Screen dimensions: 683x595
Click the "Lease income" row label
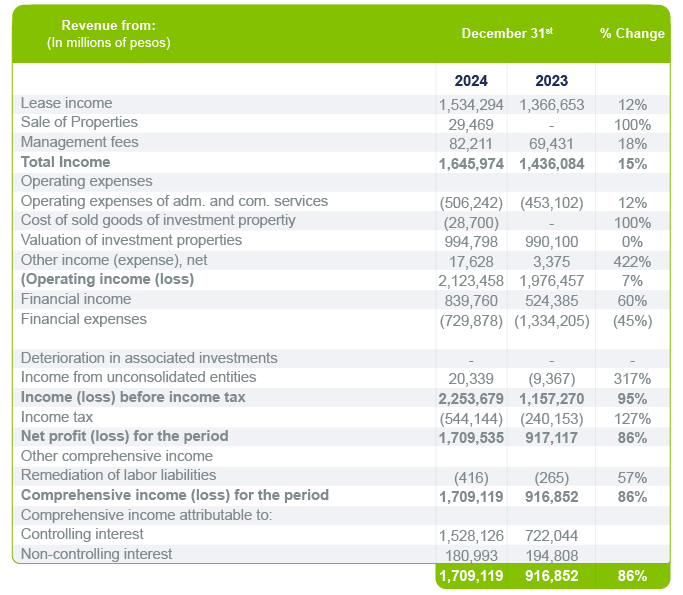pos(67,103)
